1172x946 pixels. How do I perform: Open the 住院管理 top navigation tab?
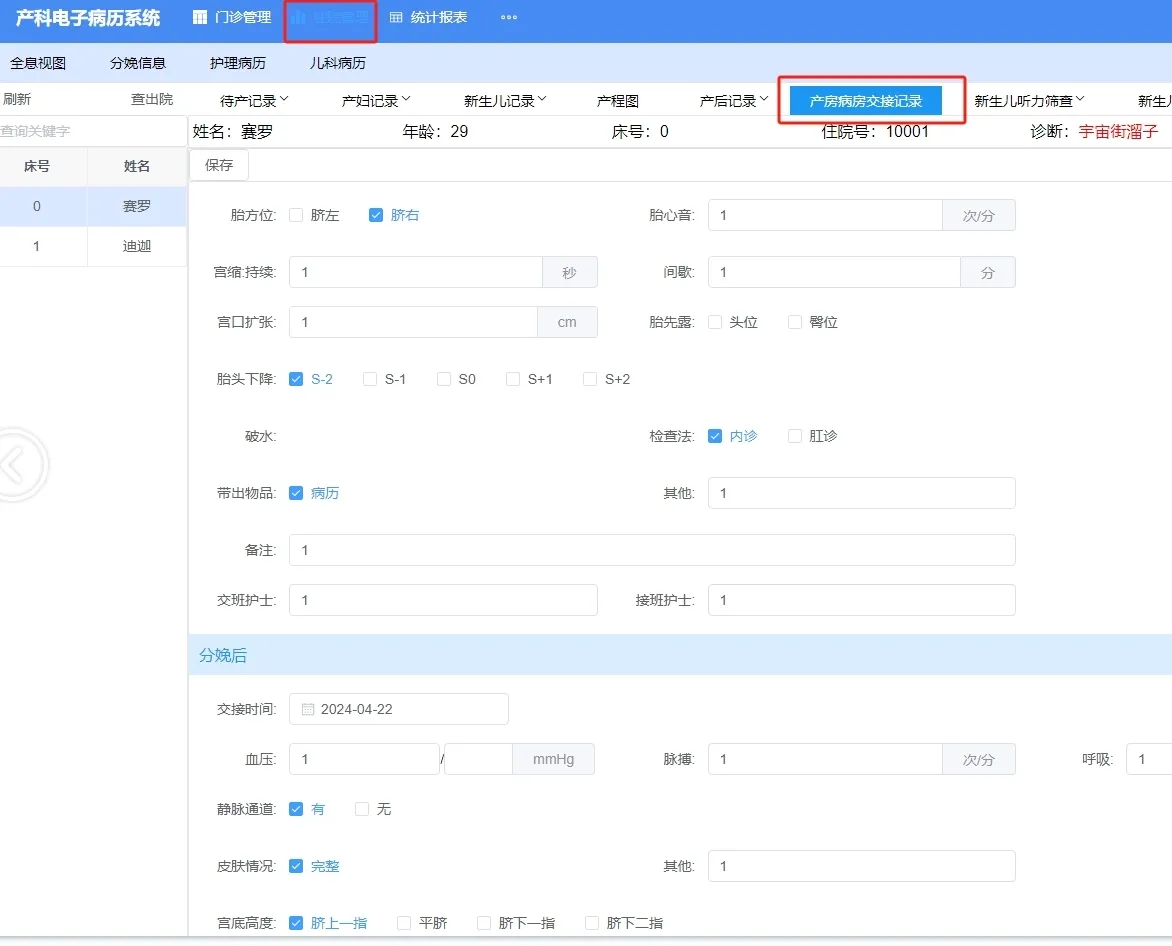pos(330,17)
